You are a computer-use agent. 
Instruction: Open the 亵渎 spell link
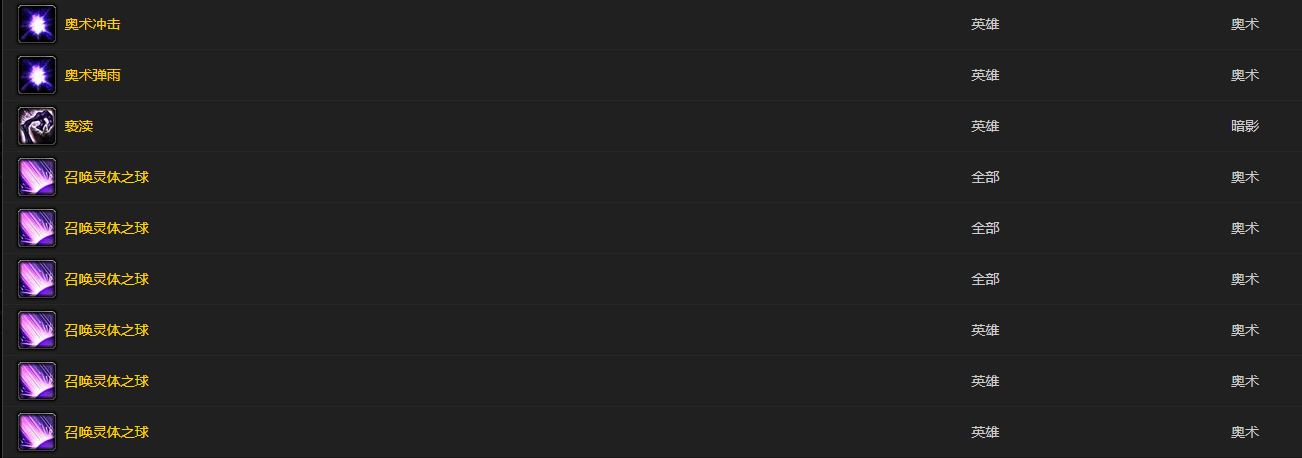[79, 126]
